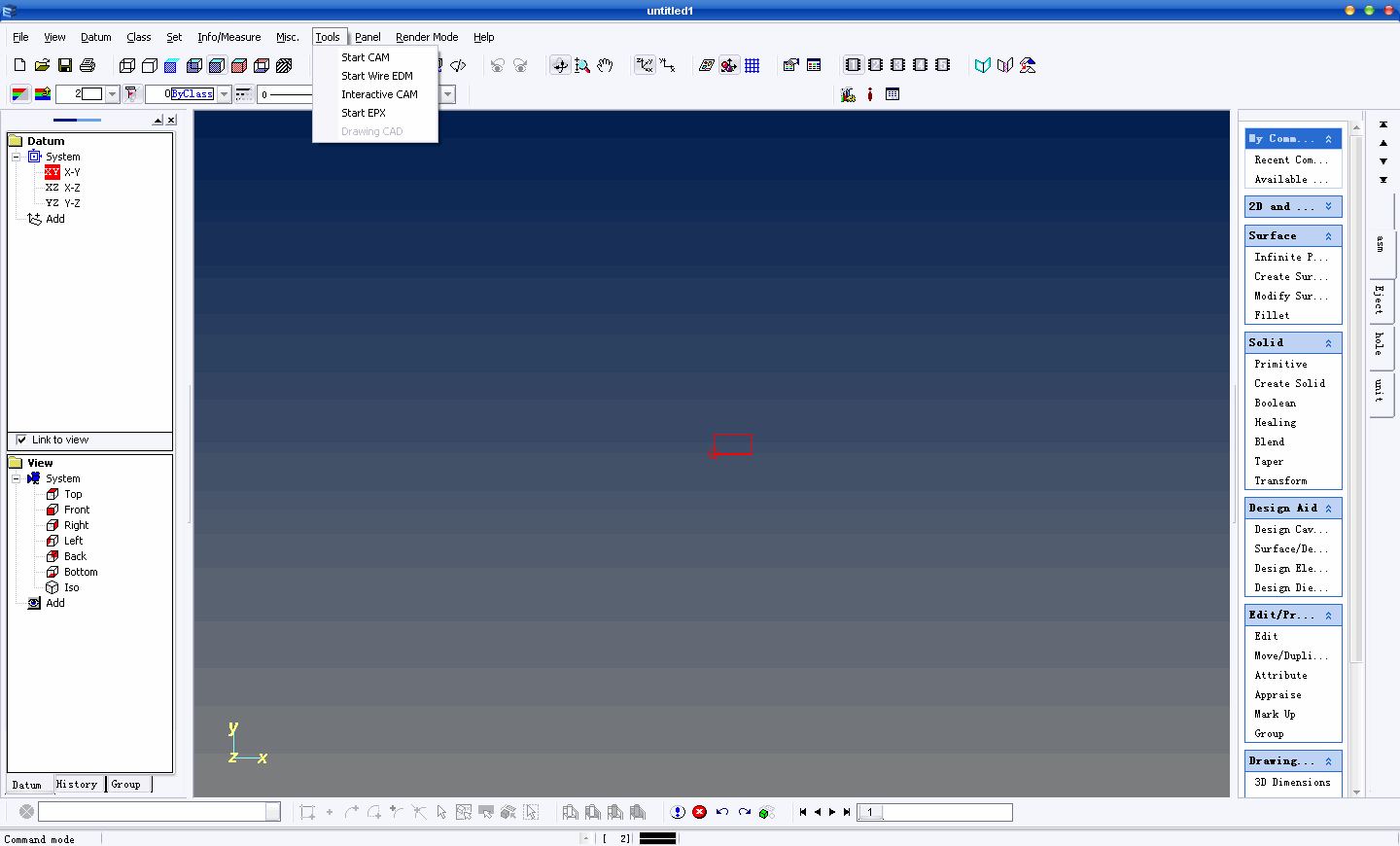Image resolution: width=1400 pixels, height=846 pixels.
Task: Click the white color box beside number 2
Action: click(92, 94)
